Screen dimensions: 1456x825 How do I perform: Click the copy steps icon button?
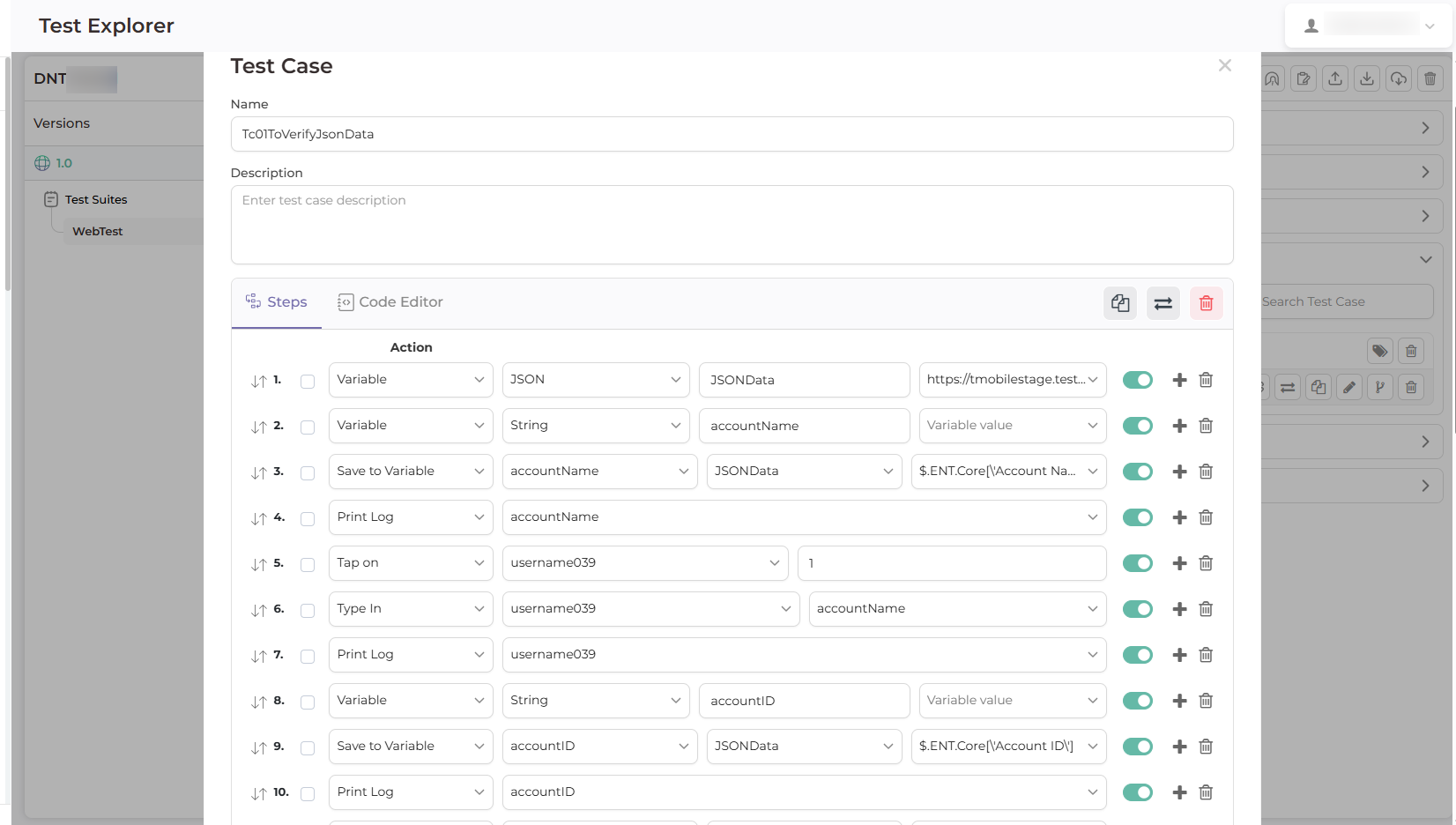click(1120, 303)
